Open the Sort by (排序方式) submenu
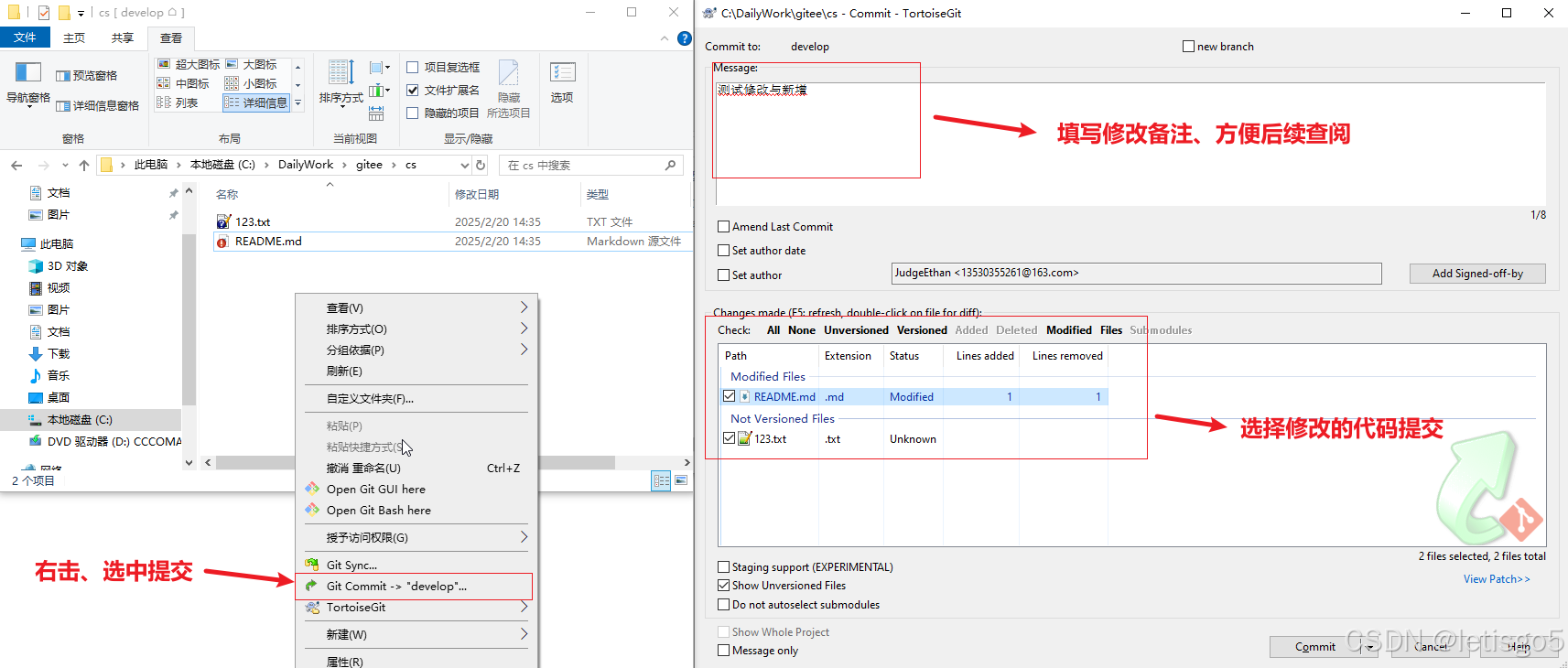 click(x=416, y=329)
